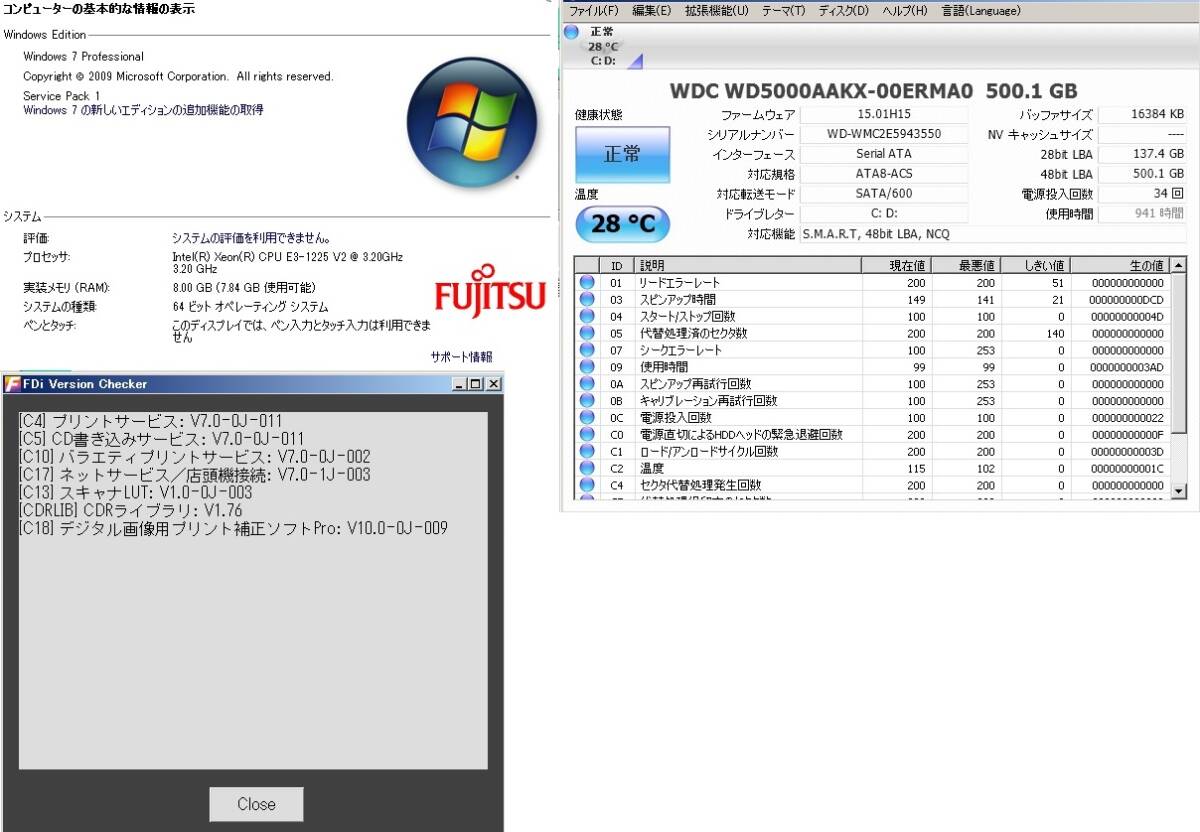The width and height of the screenshot is (1200, 832).
Task: Click the 対応機能 field S.M.A.R.T, 48bit LBA, NCQ
Action: click(x=992, y=234)
